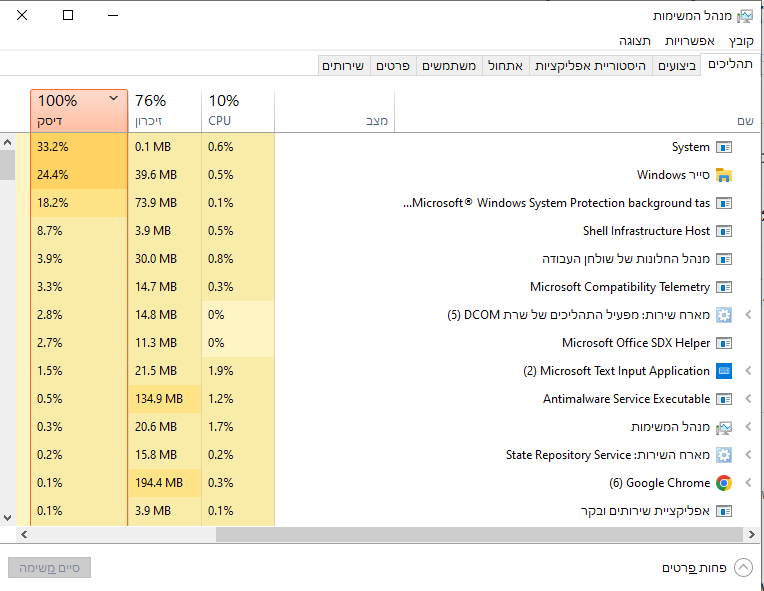Click the icon of אפליקציית שירותים ובקר
The width and height of the screenshot is (764, 591).
[724, 511]
